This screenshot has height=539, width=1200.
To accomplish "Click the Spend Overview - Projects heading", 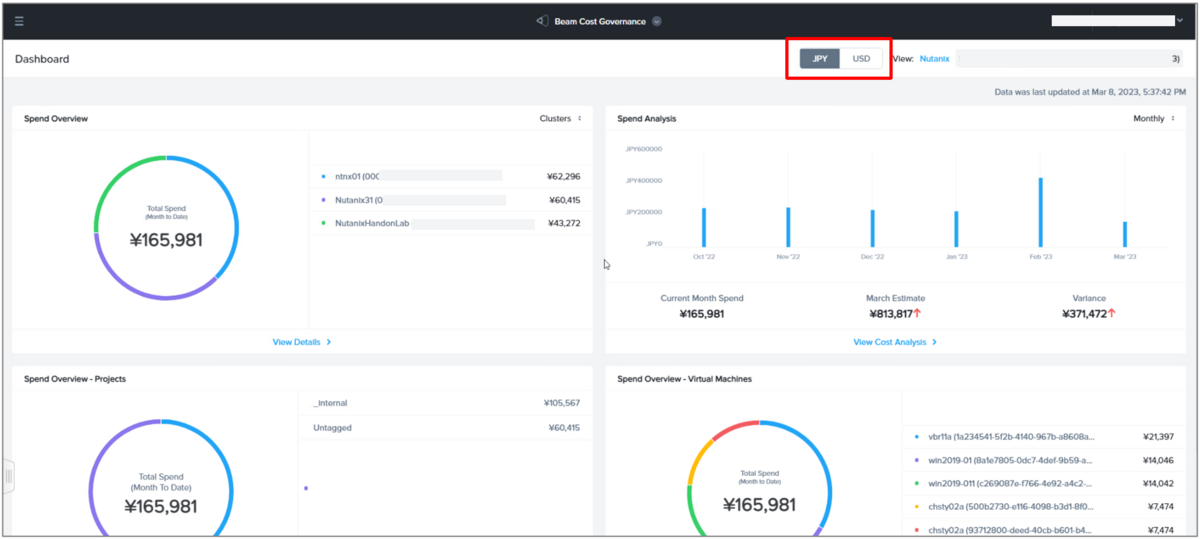I will tap(75, 379).
